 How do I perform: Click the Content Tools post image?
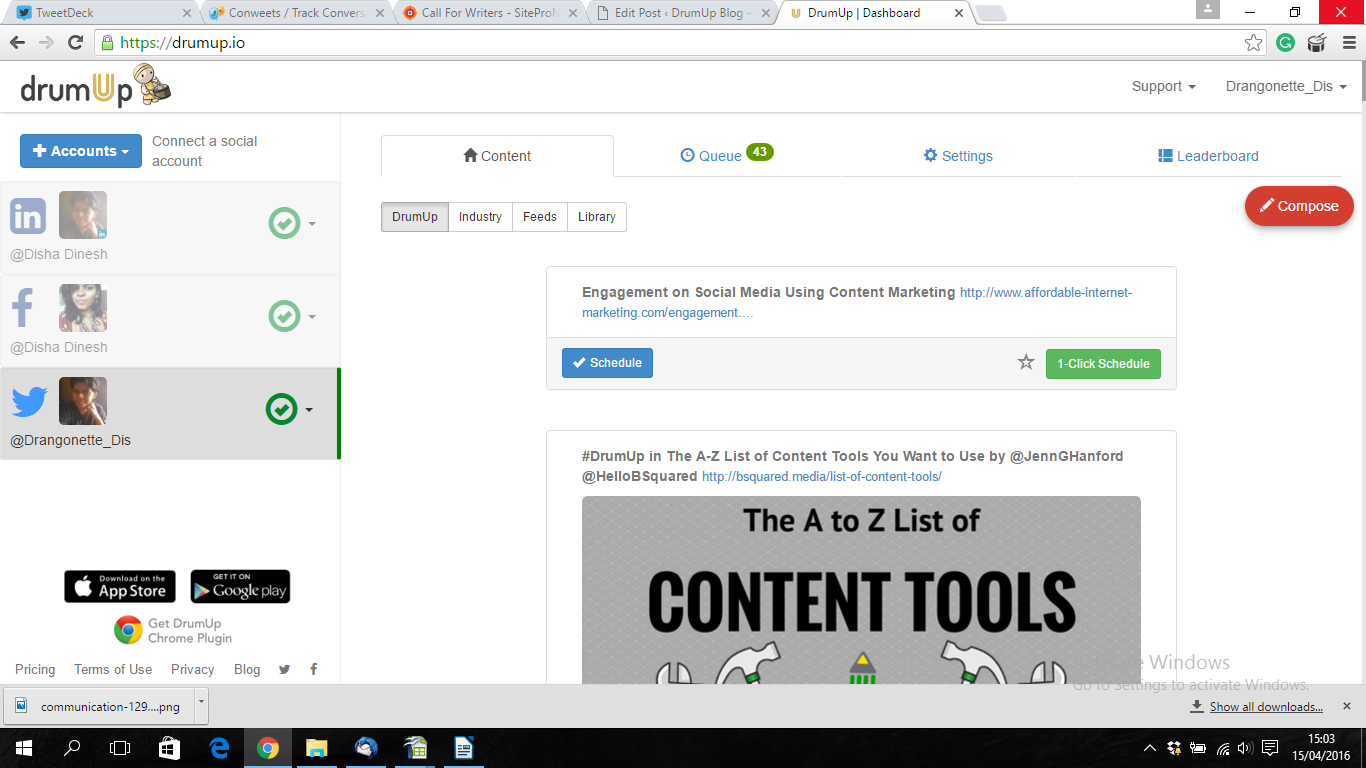coord(861,590)
